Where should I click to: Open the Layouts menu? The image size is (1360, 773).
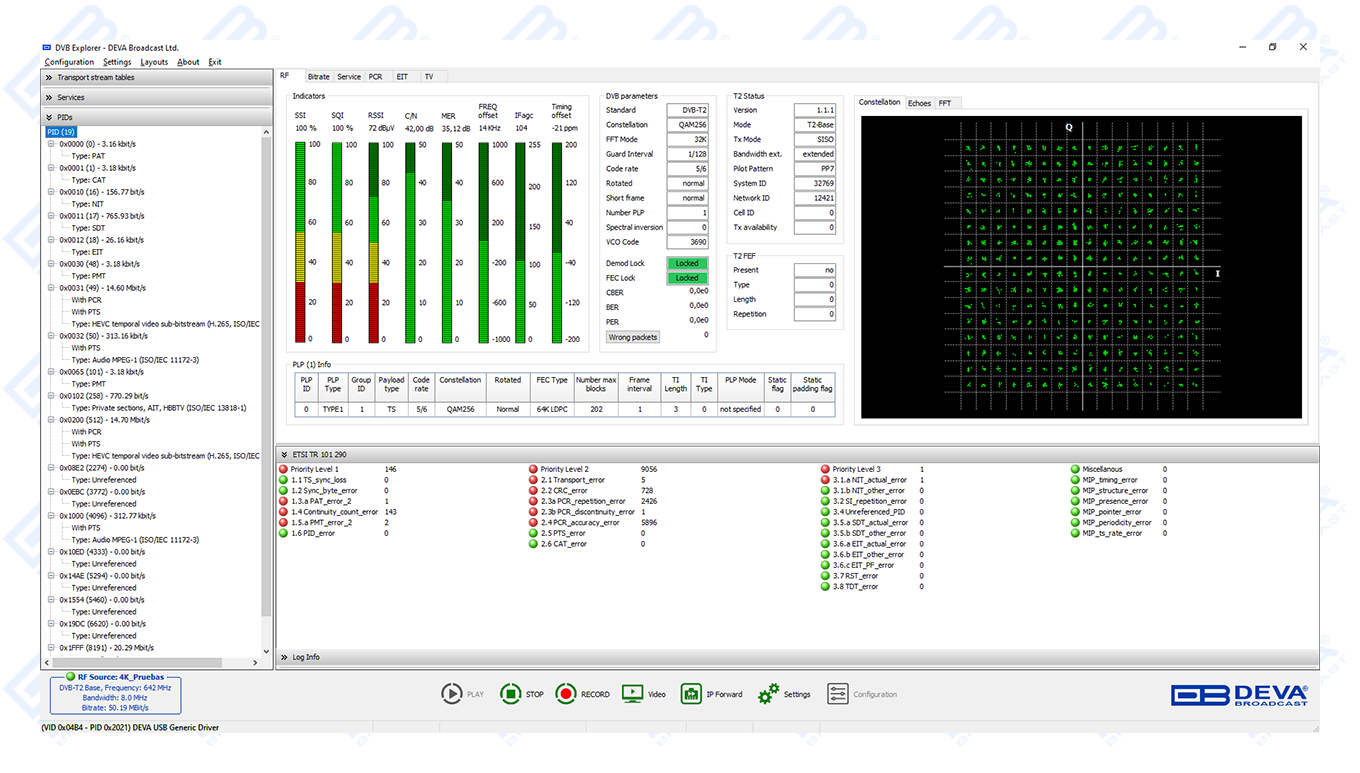point(154,62)
